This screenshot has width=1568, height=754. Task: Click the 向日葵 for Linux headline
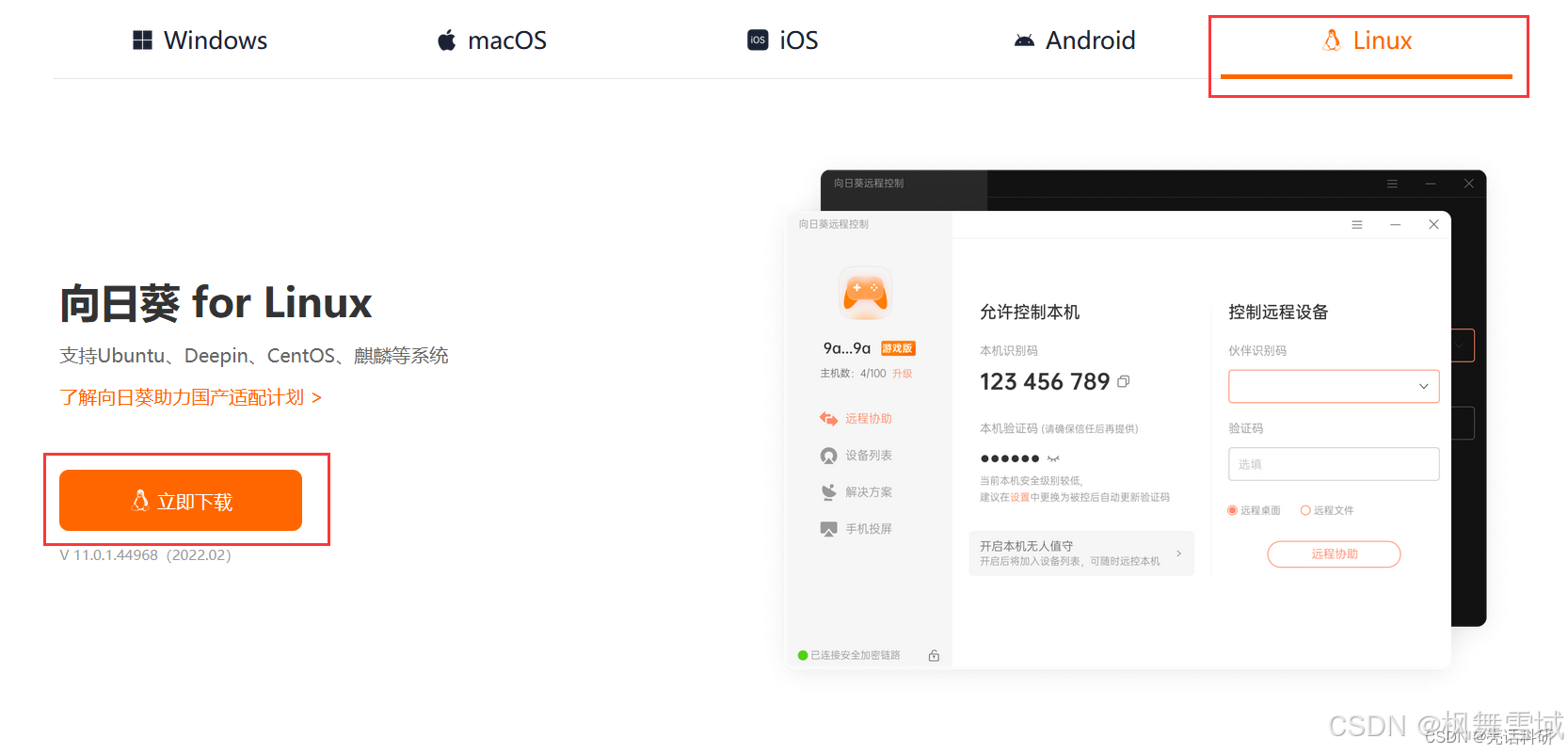coord(216,303)
